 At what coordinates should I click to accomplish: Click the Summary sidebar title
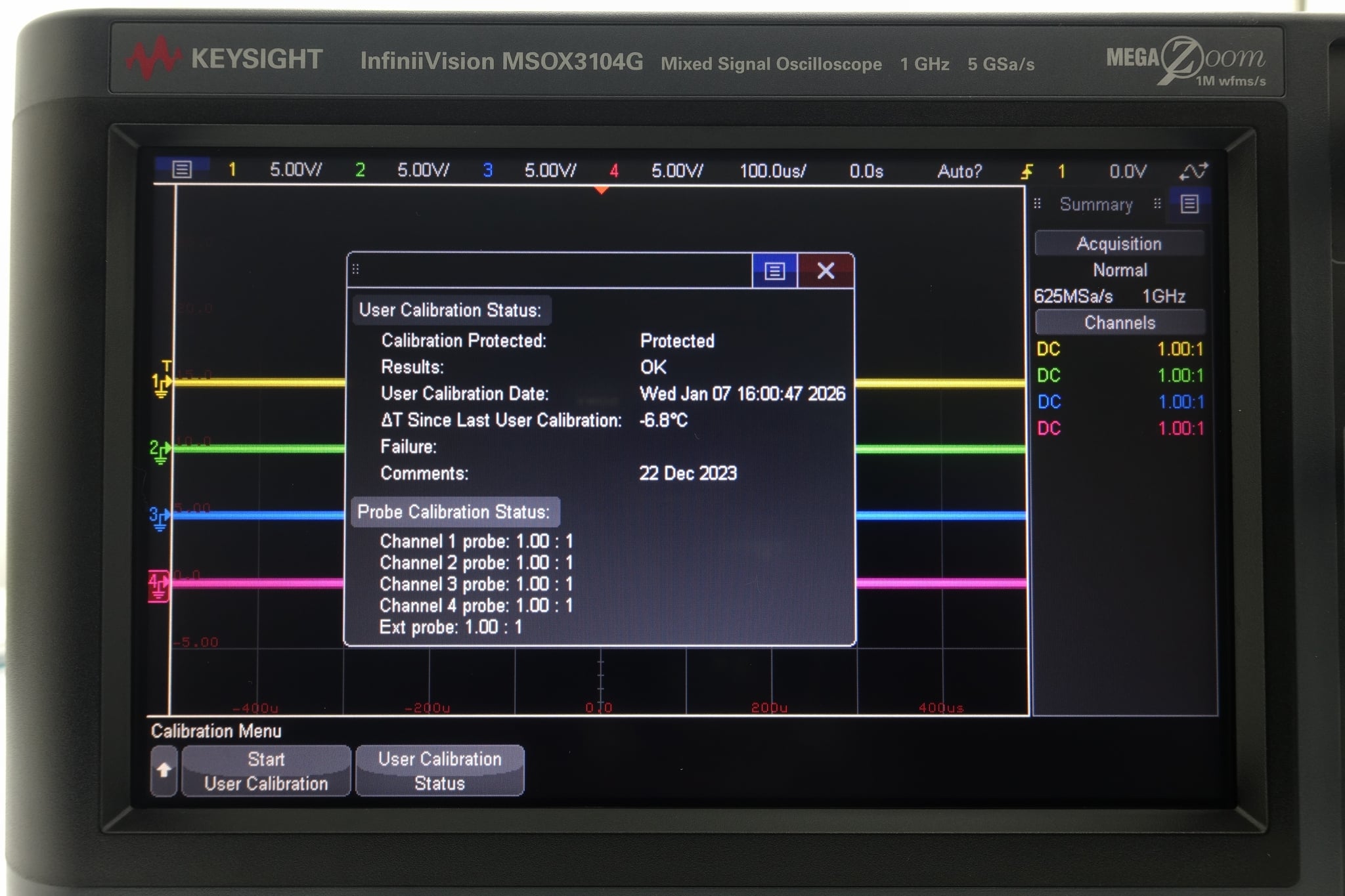coord(1096,205)
